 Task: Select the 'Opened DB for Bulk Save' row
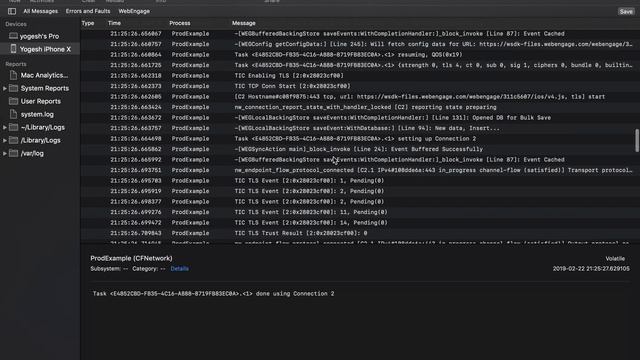(357, 118)
